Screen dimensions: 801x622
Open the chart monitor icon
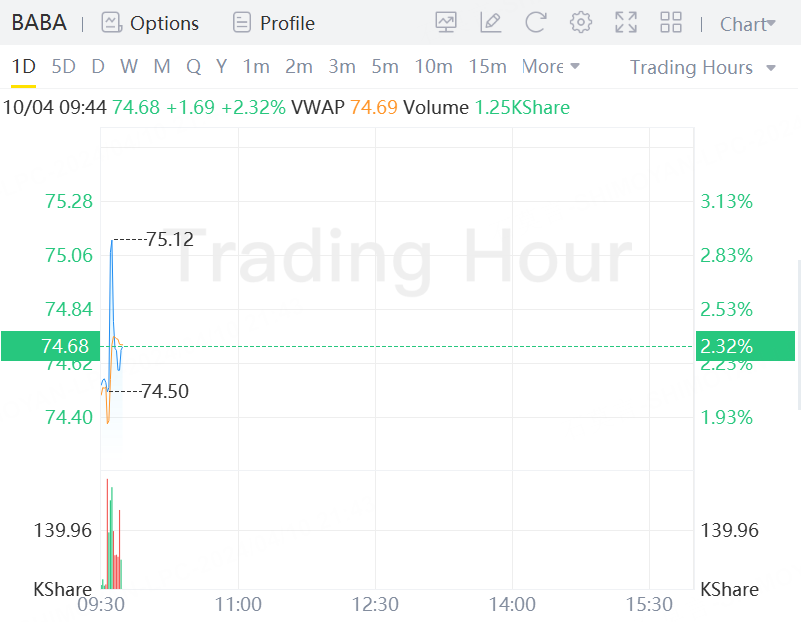pos(445,23)
